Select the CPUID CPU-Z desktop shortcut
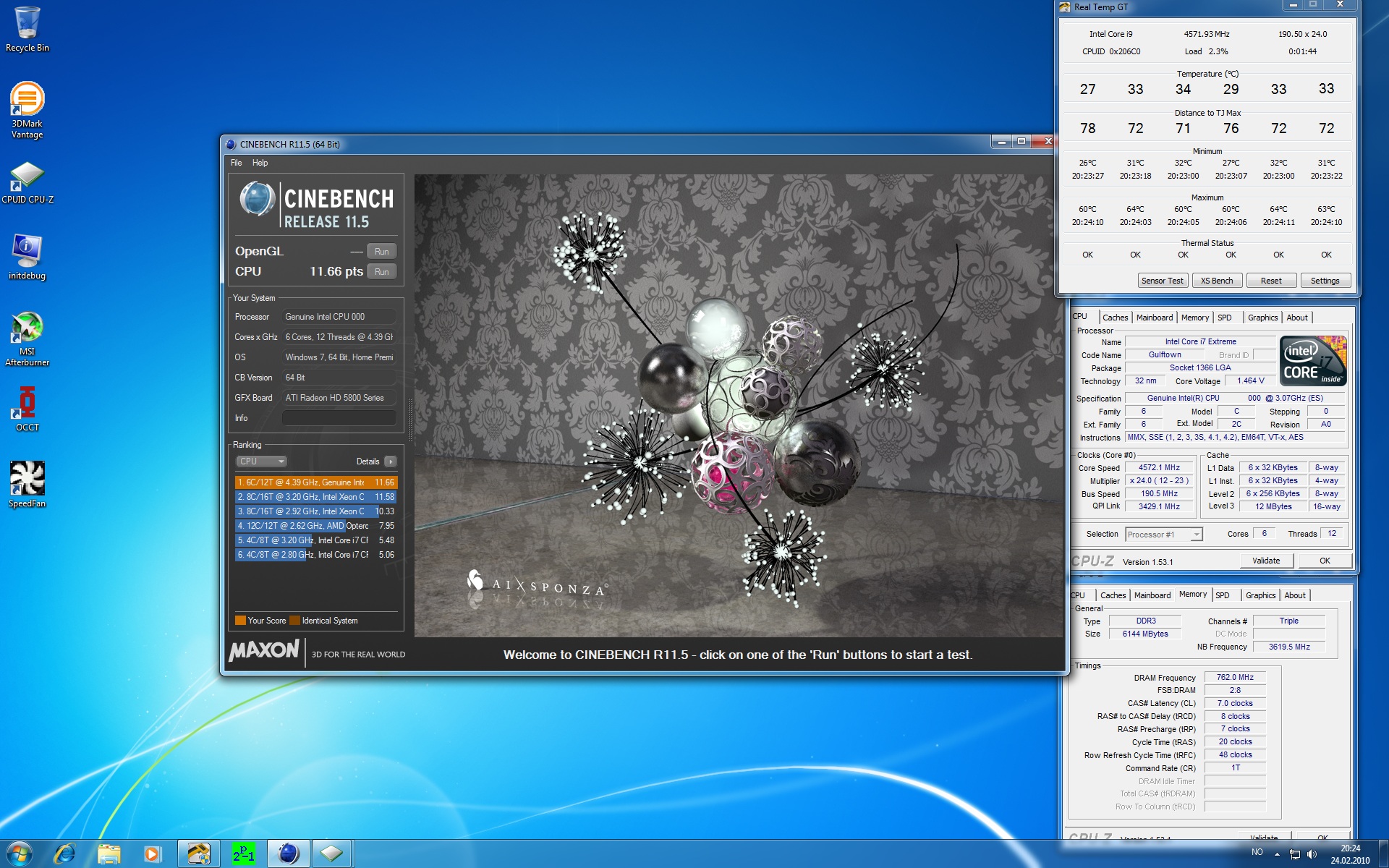This screenshot has width=1389, height=868. pyautogui.click(x=27, y=182)
